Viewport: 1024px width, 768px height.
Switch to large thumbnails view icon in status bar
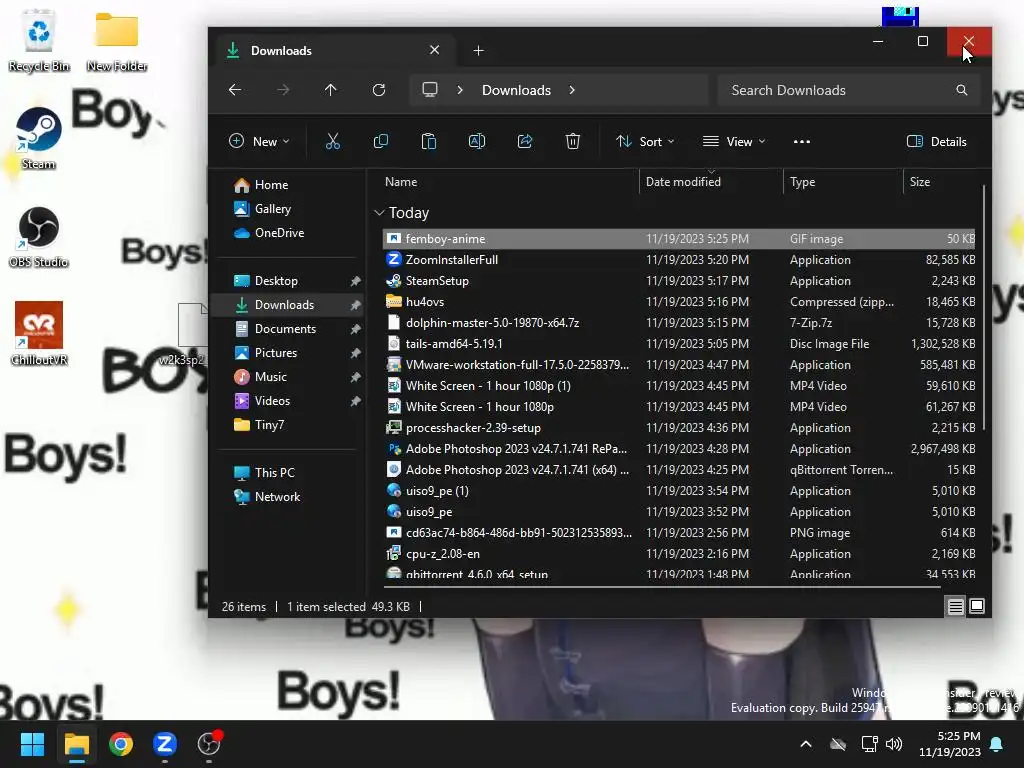[x=977, y=607]
